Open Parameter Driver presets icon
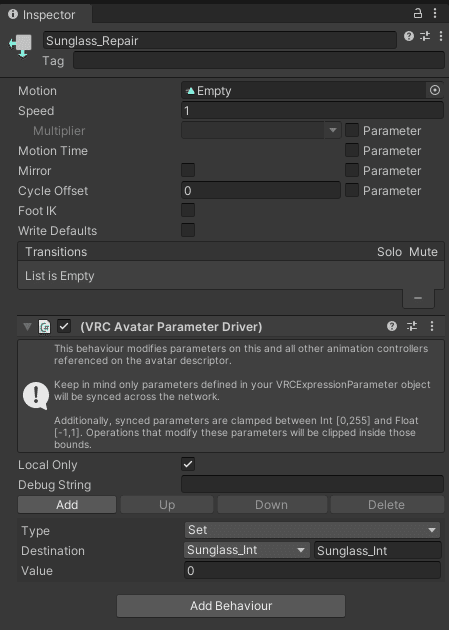This screenshot has height=630, width=449. [x=412, y=326]
